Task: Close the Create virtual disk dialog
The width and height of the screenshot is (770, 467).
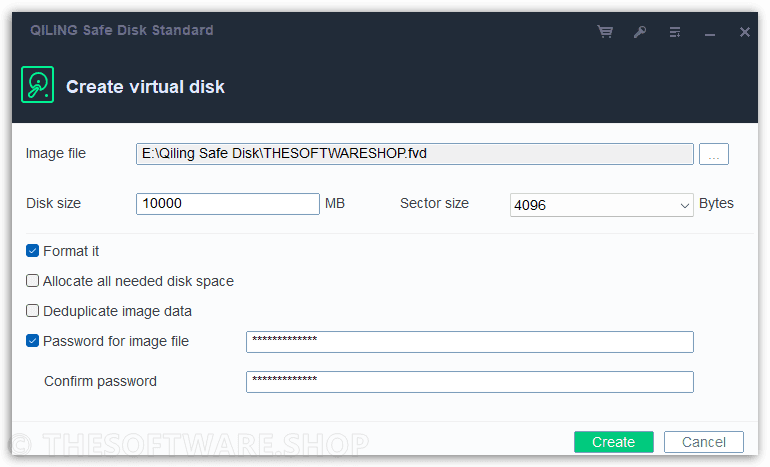Action: [744, 32]
